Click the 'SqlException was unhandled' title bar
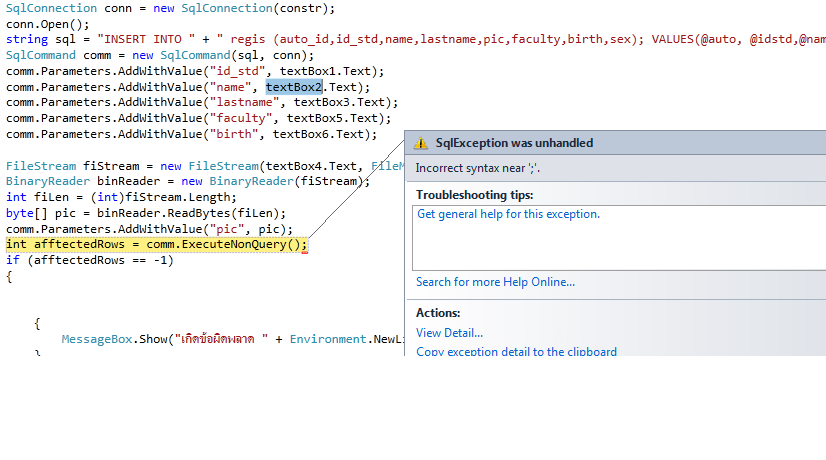 514,143
